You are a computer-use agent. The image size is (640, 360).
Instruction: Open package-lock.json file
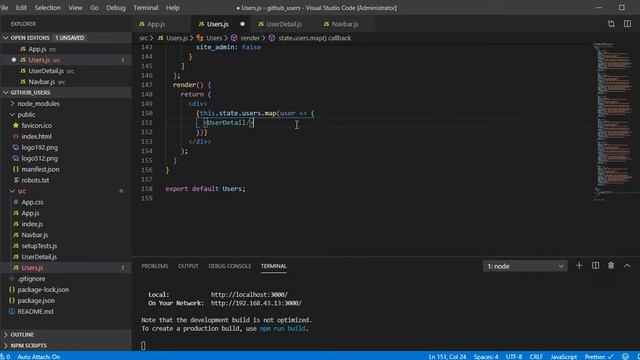click(x=43, y=289)
